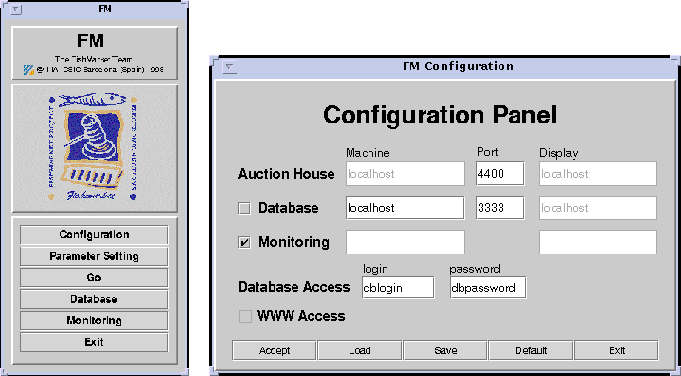
Task: Click the Save configuration button
Action: [x=445, y=350]
